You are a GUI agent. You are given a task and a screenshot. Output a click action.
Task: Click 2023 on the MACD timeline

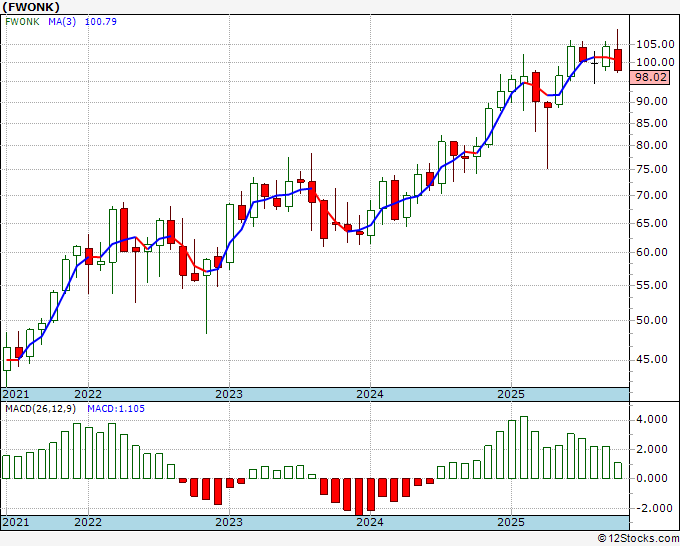pos(229,523)
